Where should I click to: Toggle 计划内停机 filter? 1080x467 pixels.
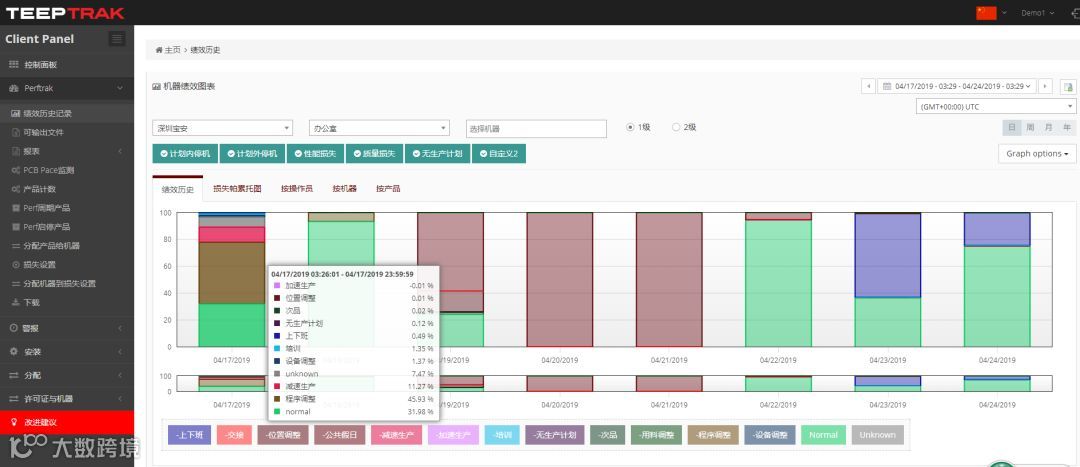pyautogui.click(x=185, y=154)
